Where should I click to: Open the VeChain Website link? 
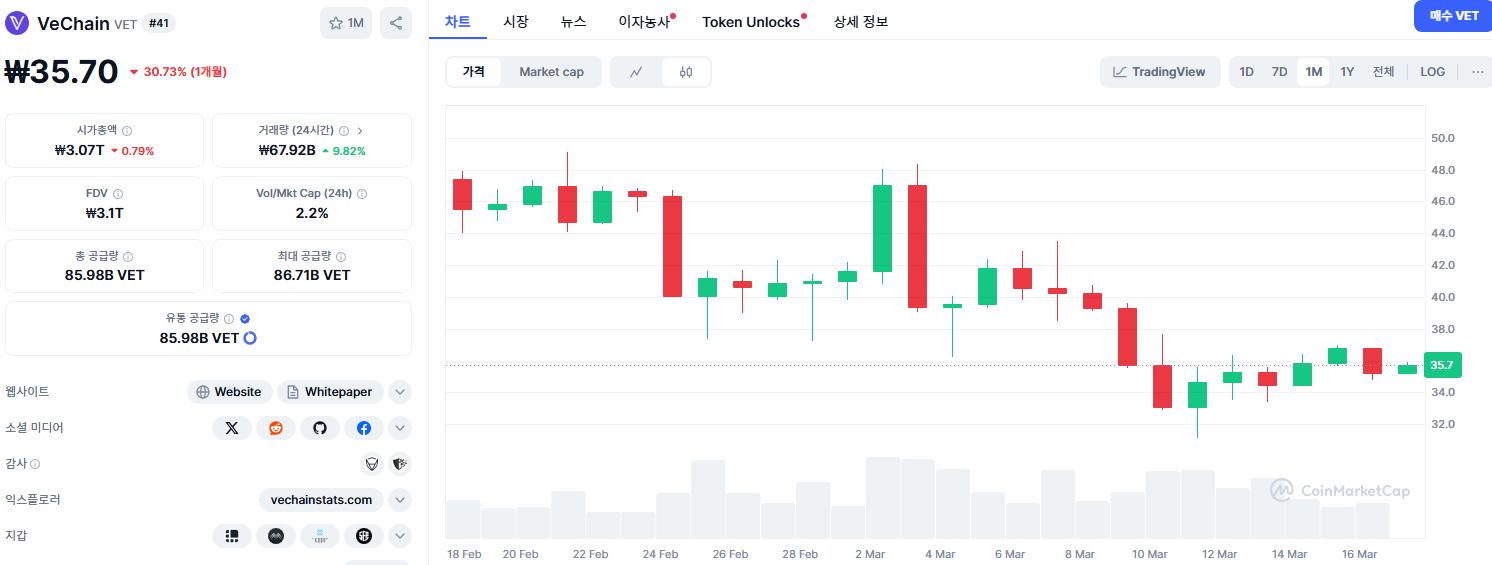(x=229, y=392)
